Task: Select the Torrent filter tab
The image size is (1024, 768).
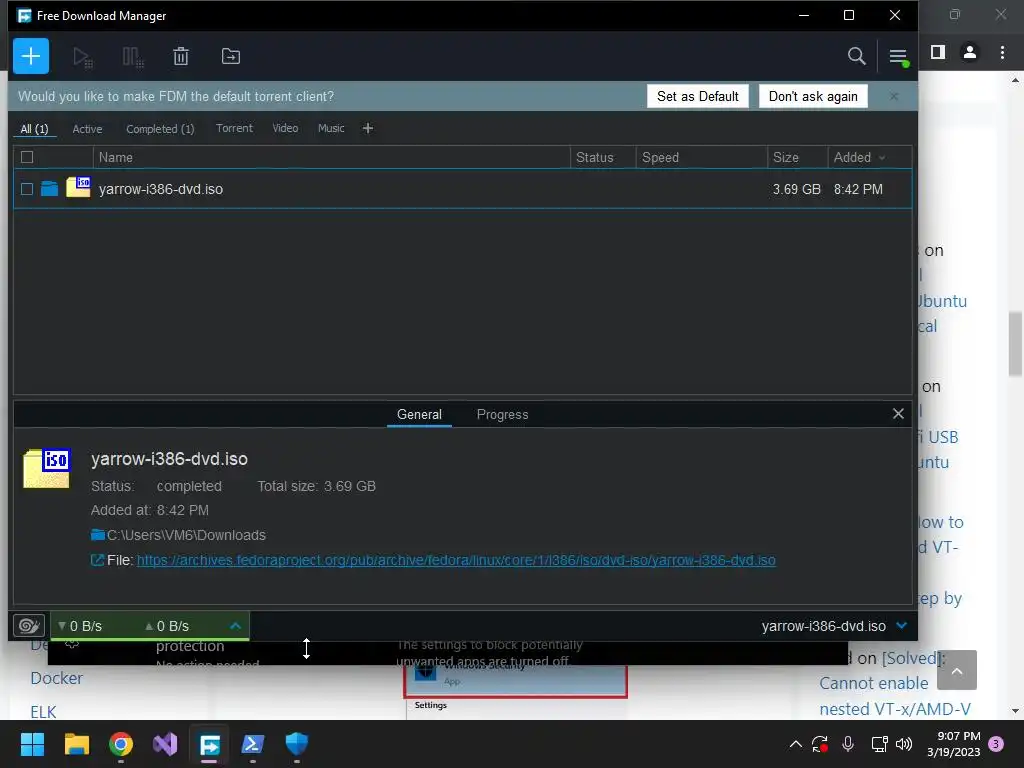Action: pos(234,128)
